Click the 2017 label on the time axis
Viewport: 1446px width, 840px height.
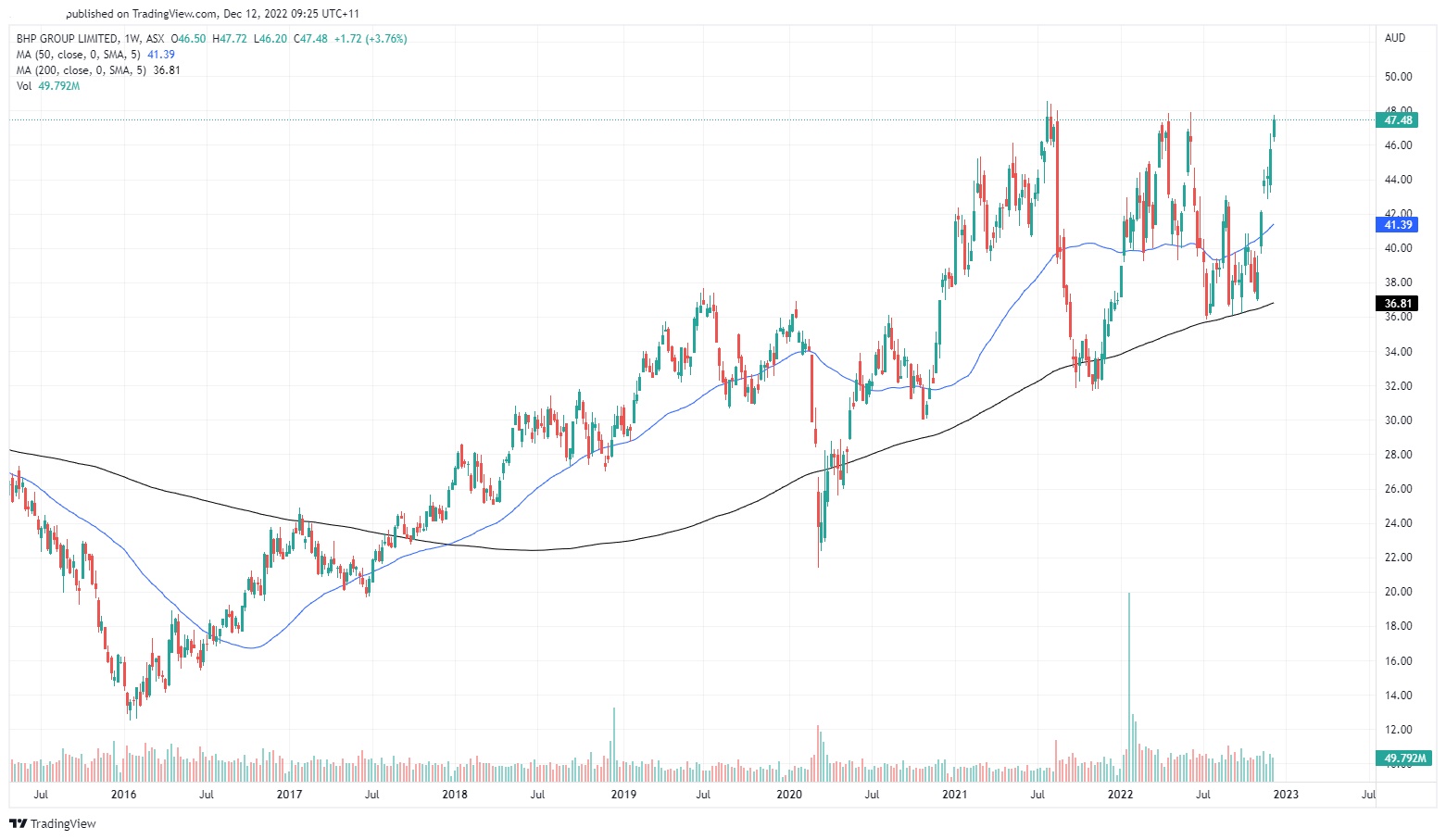(289, 795)
